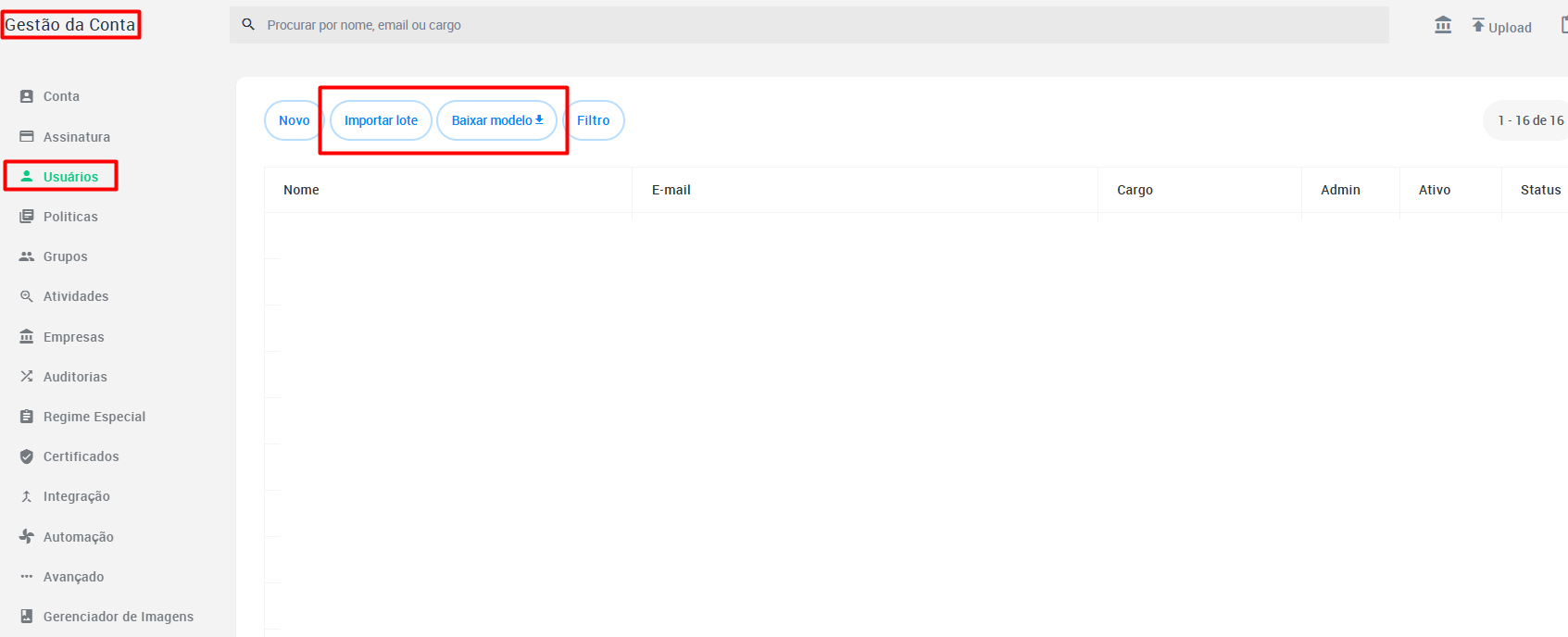1568x637 pixels.
Task: Click the Status column header
Action: coord(1540,190)
